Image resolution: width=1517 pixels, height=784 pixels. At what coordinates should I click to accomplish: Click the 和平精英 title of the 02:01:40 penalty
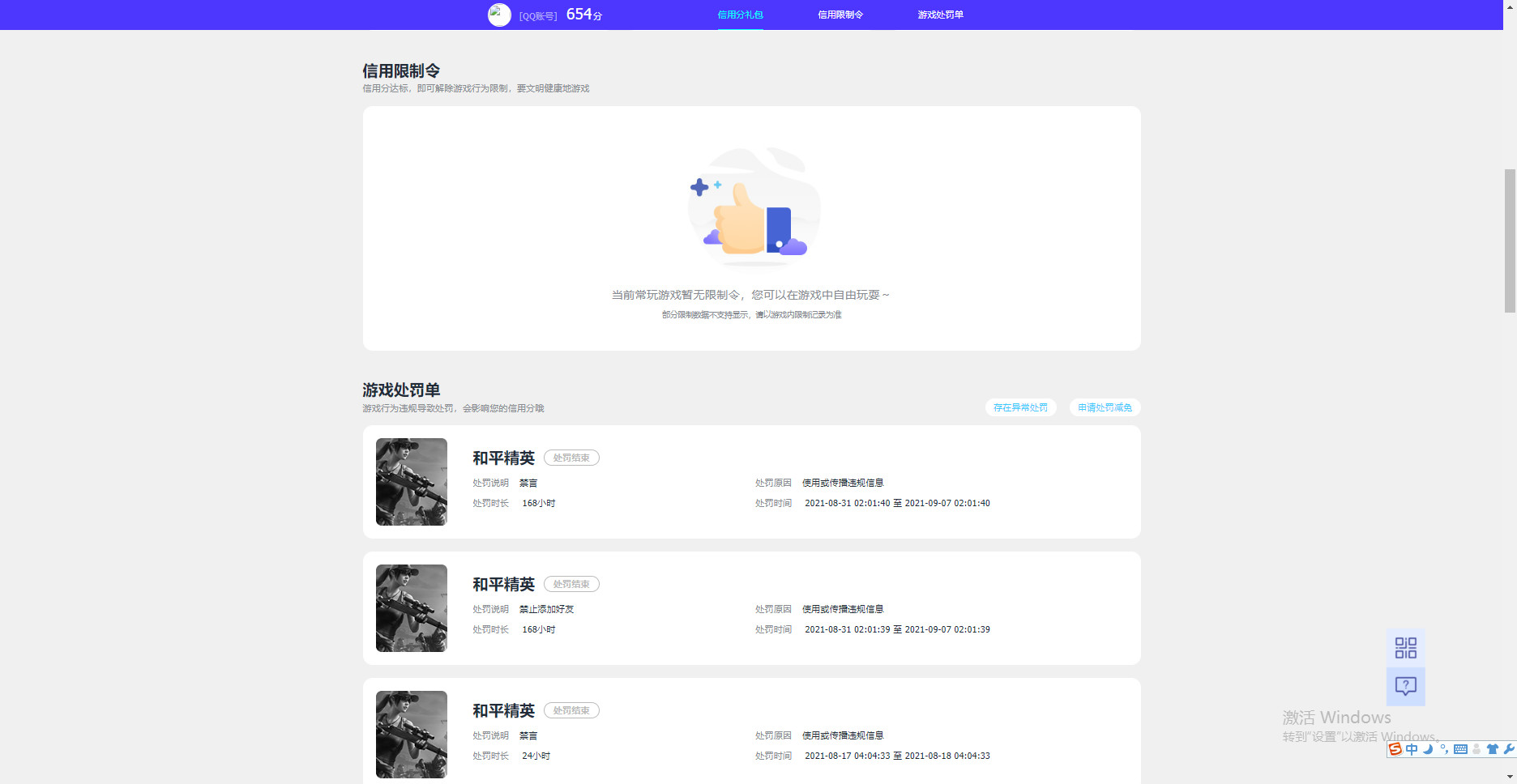504,458
